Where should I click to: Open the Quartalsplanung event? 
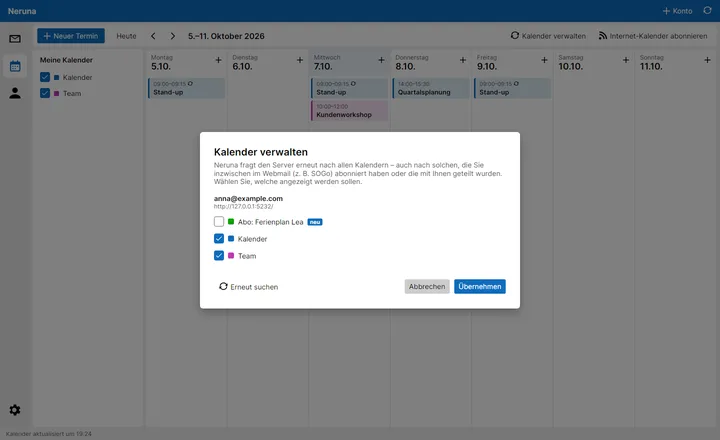pyautogui.click(x=431, y=88)
